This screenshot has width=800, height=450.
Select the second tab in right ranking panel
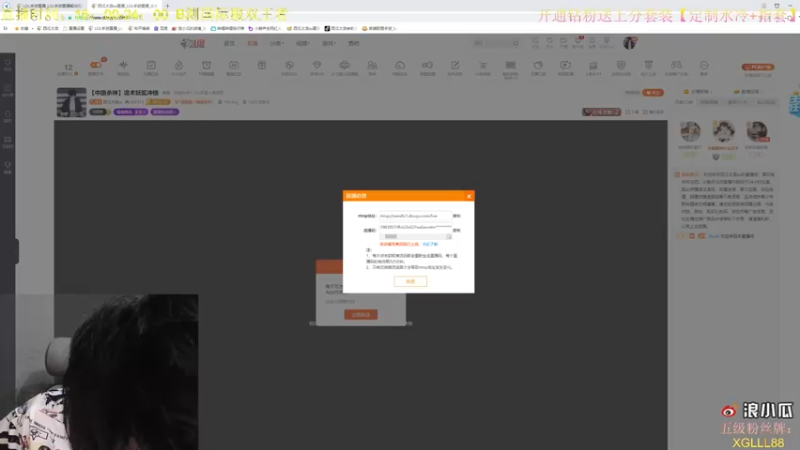coord(709,102)
